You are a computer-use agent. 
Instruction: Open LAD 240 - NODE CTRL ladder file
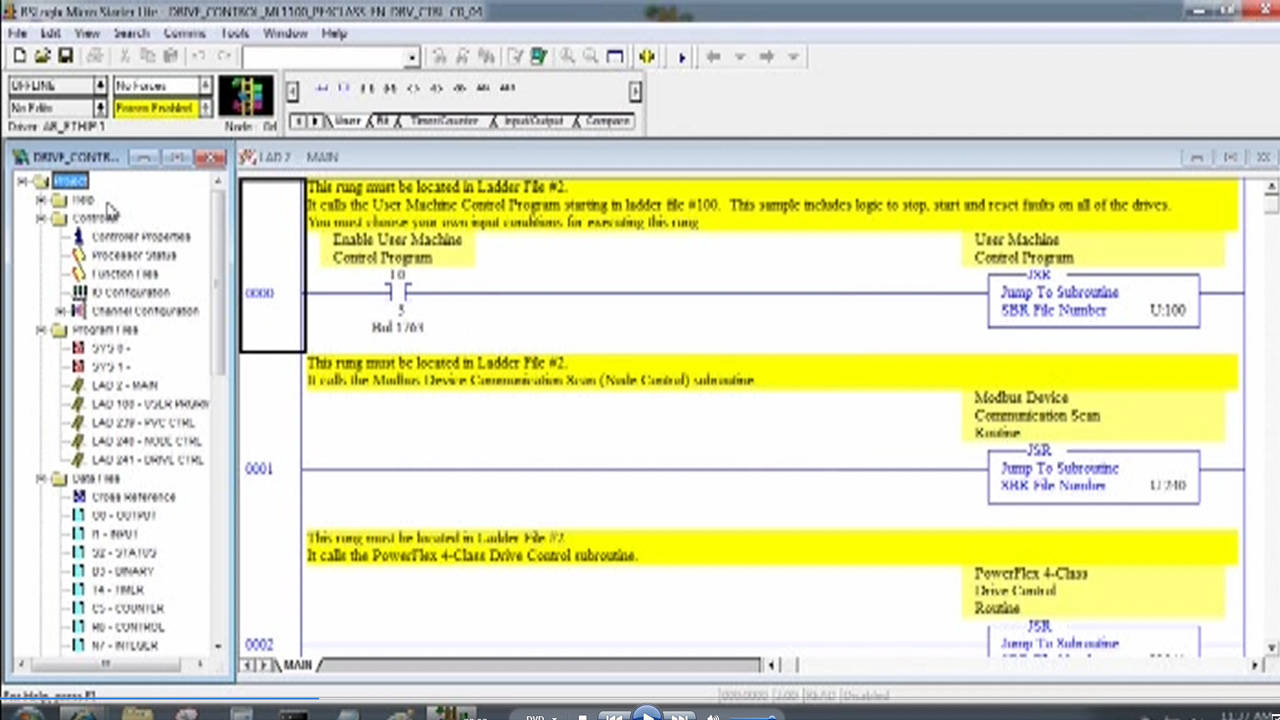pyautogui.click(x=146, y=441)
